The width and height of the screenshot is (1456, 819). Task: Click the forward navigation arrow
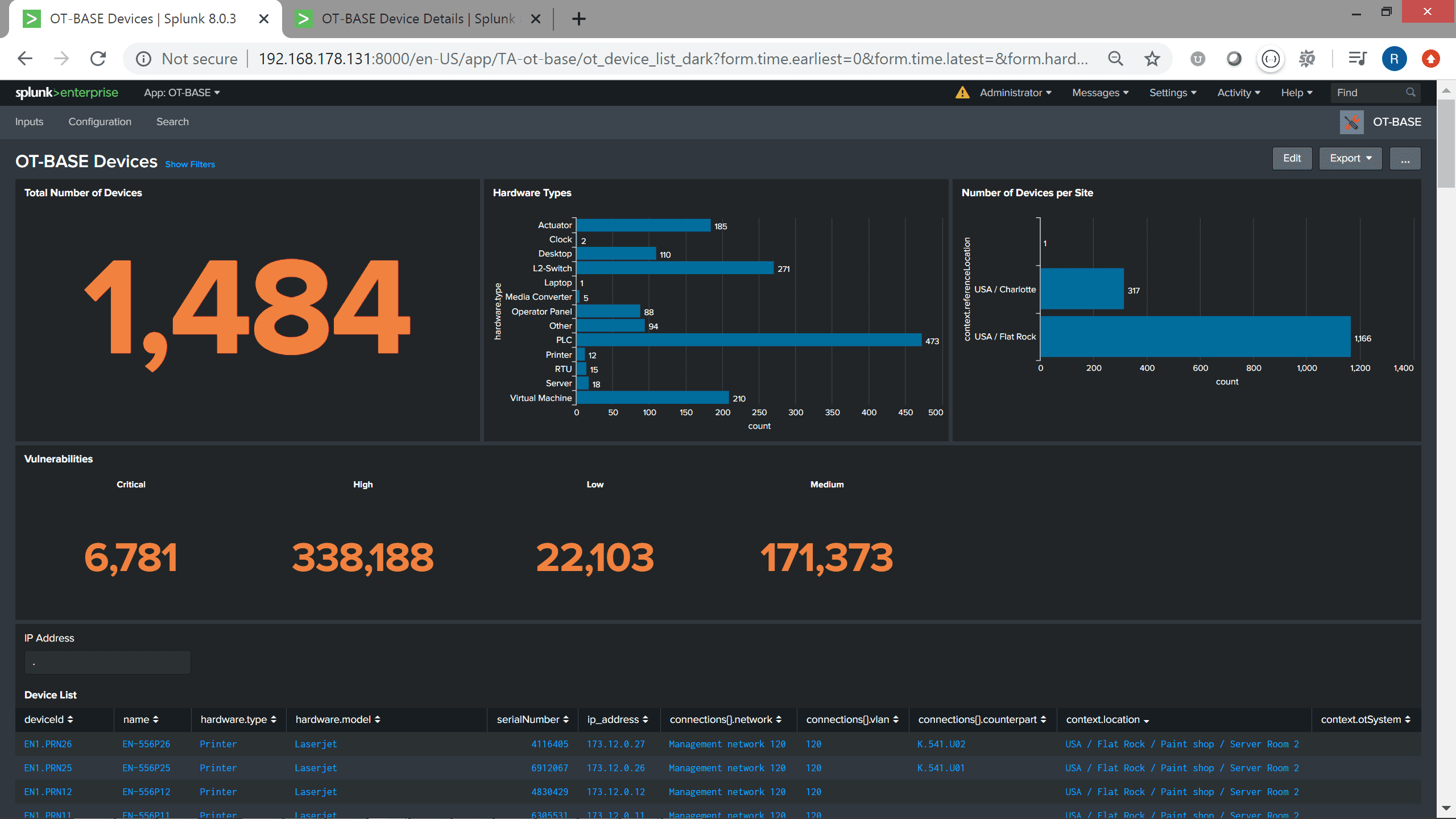click(x=61, y=59)
